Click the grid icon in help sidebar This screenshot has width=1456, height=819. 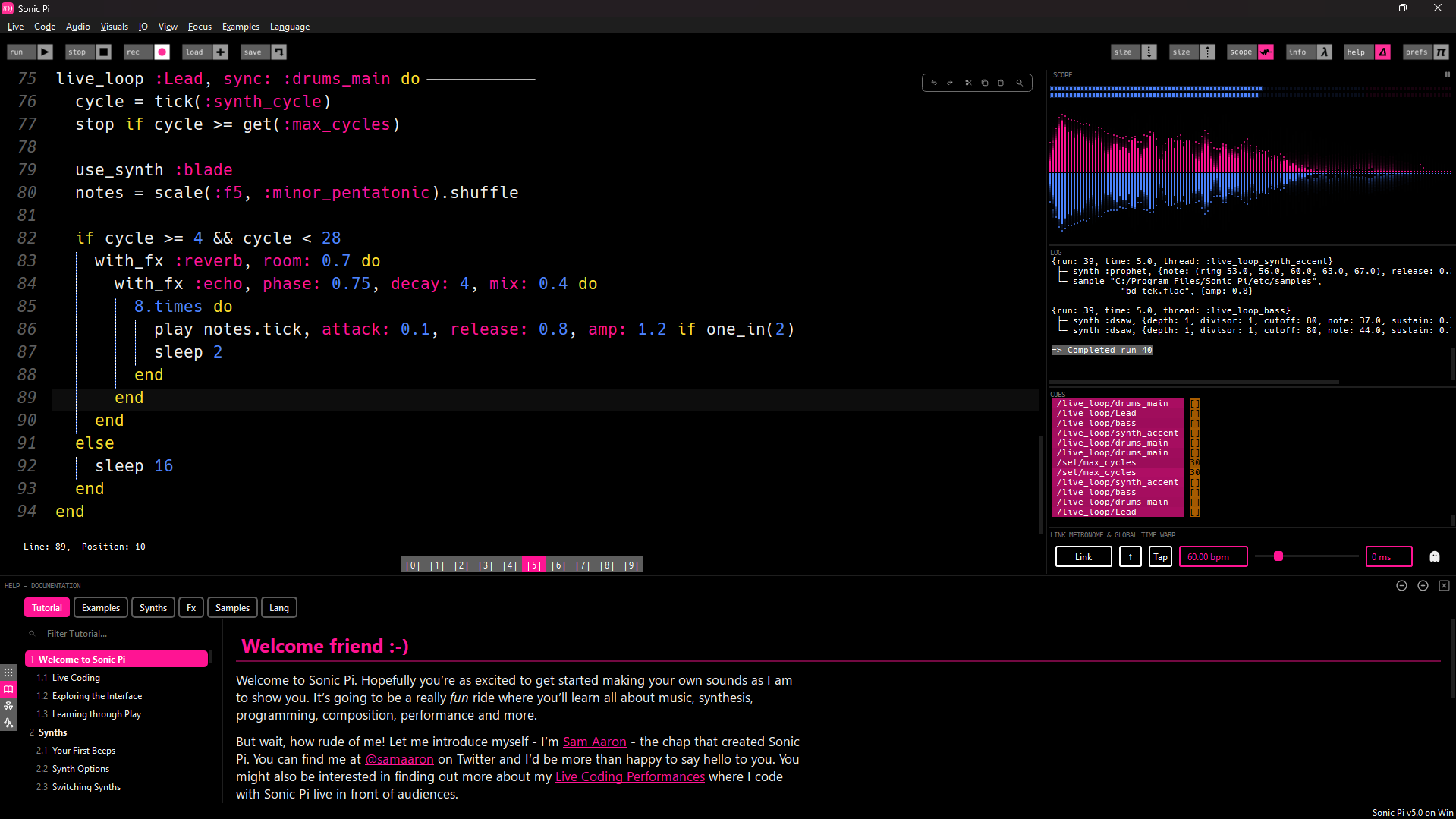click(8, 673)
